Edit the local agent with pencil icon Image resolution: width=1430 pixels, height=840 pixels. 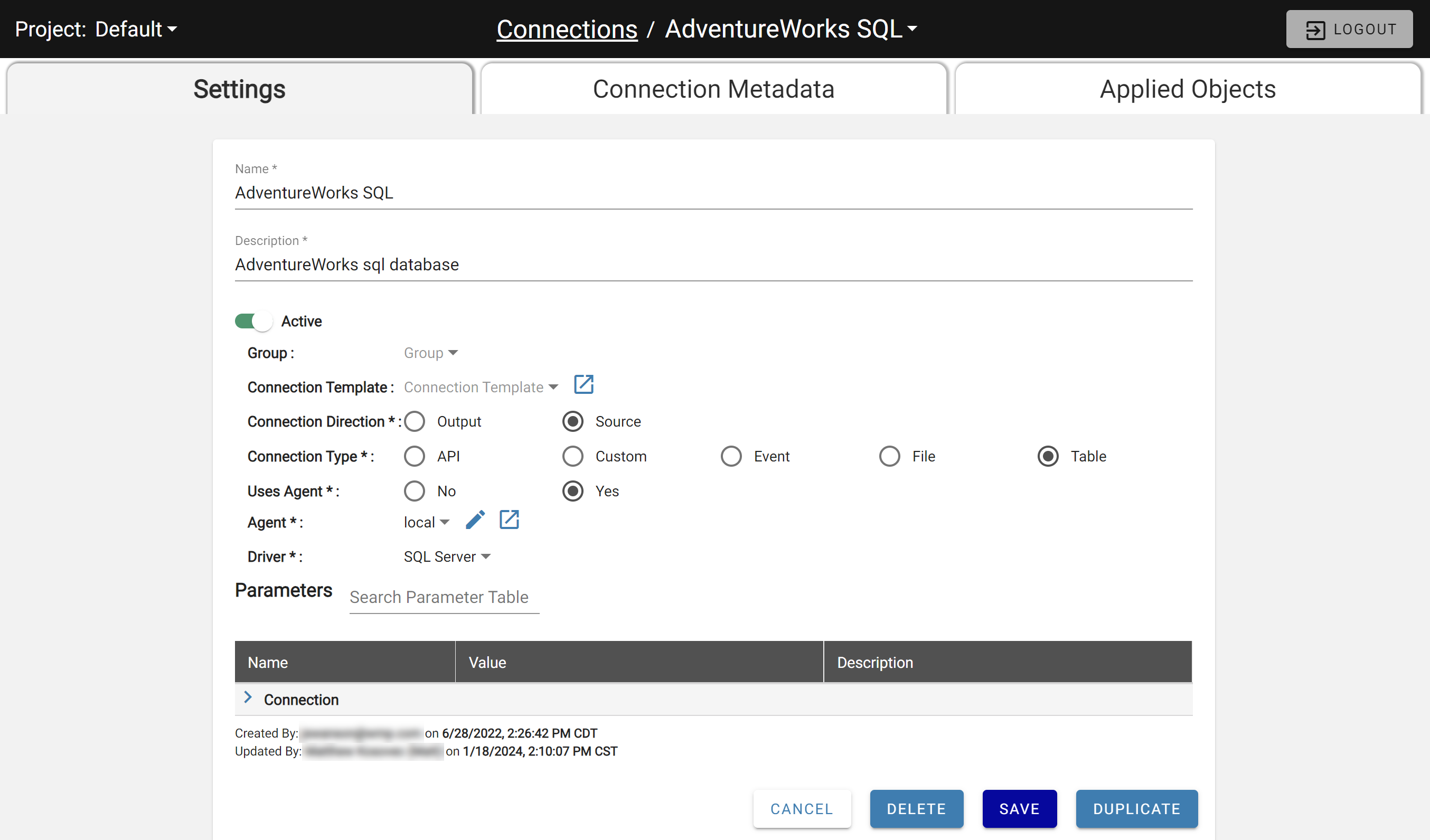click(475, 520)
